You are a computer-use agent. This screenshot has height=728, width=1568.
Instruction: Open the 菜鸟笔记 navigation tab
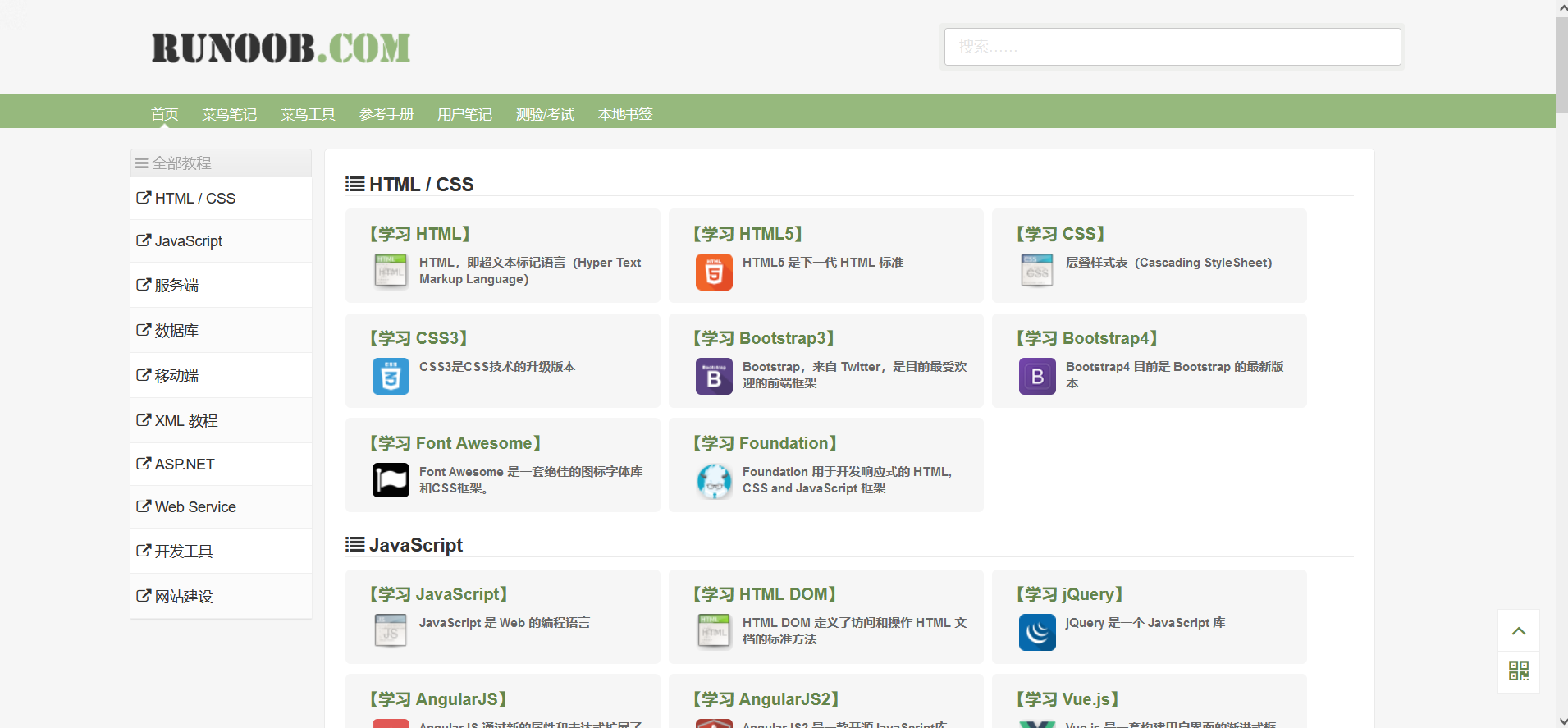230,114
